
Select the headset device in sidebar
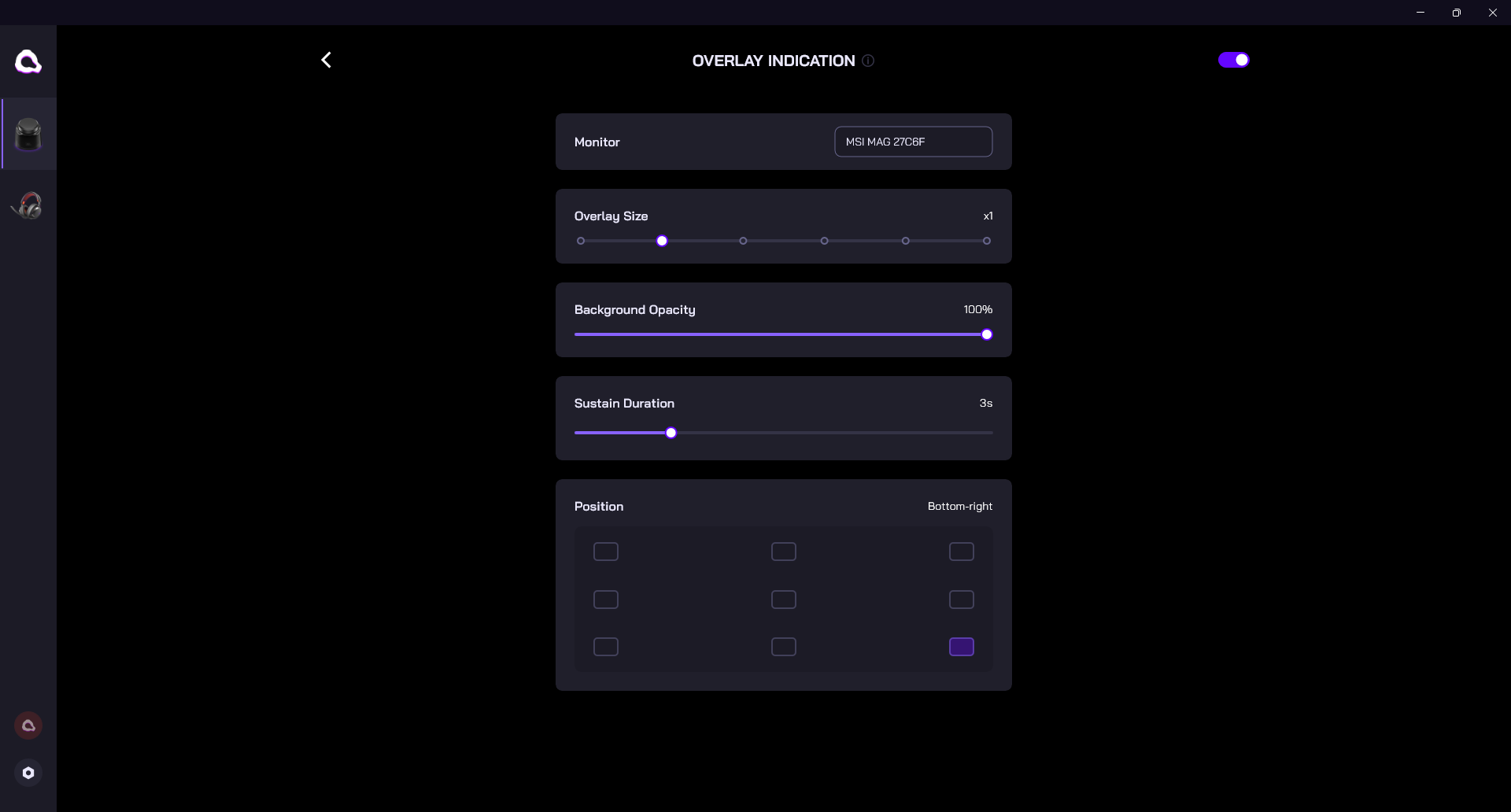[x=28, y=205]
